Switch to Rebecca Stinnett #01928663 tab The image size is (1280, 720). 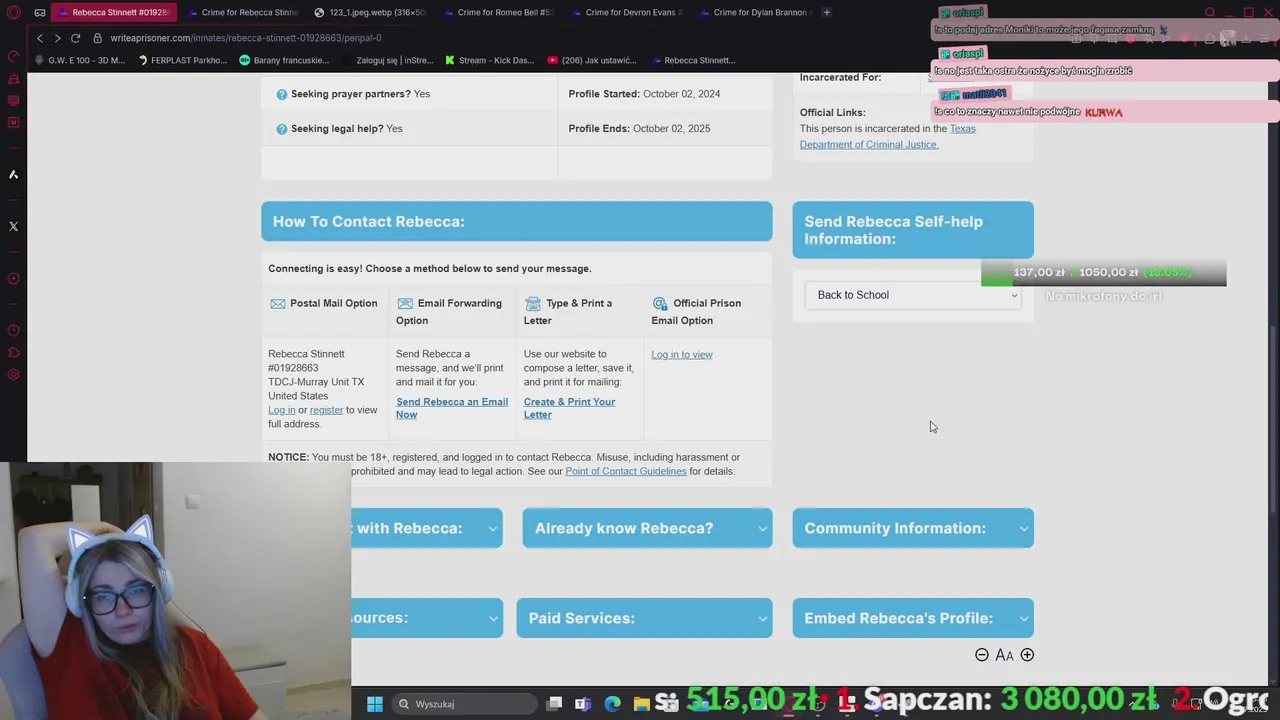[113, 13]
